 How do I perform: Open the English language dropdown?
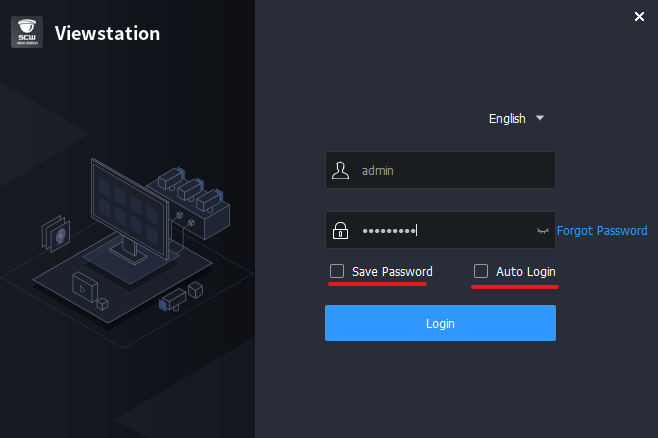pyautogui.click(x=516, y=119)
